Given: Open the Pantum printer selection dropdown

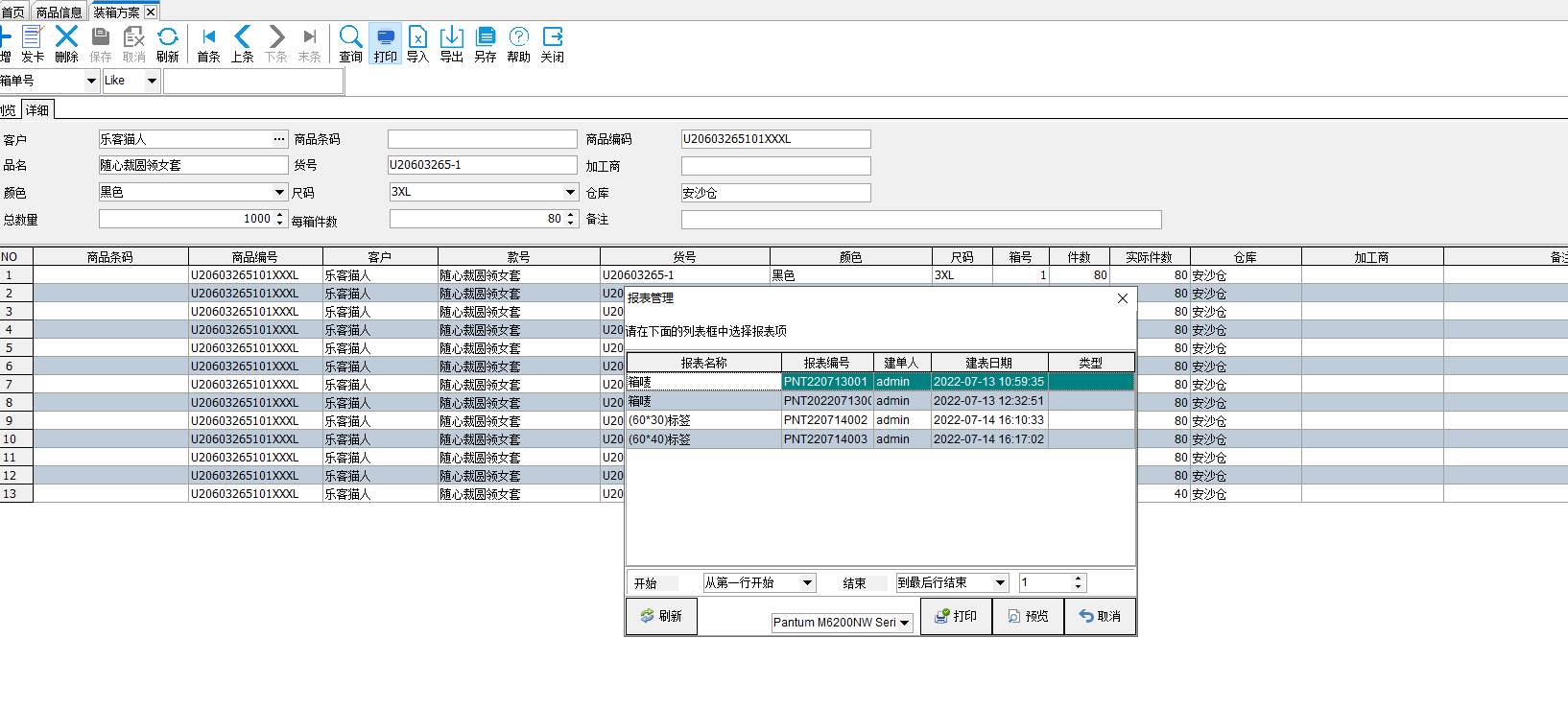Looking at the screenshot, I should [x=904, y=623].
